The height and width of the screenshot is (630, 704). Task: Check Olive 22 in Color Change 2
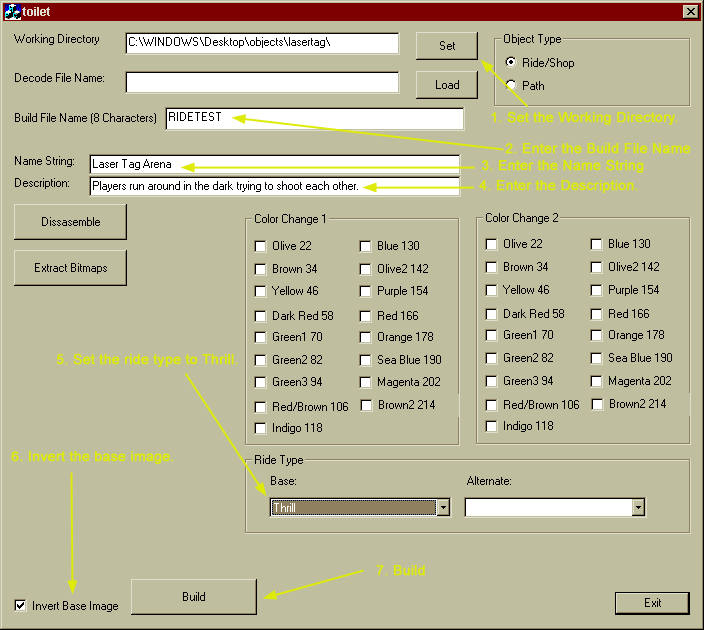[491, 244]
